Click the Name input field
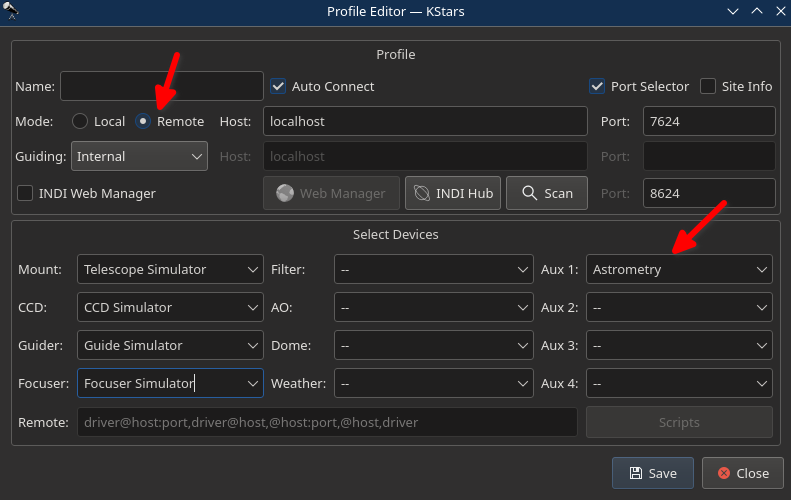The image size is (791, 500). click(161, 86)
